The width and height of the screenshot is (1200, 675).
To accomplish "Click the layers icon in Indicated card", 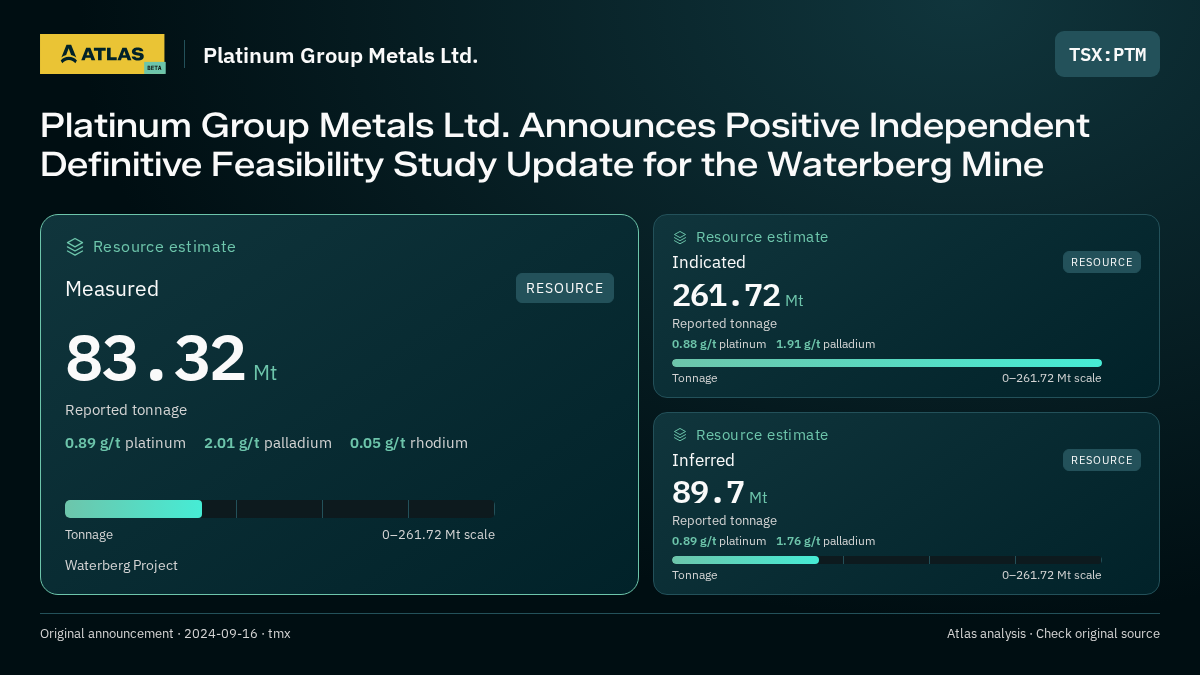I will point(680,237).
